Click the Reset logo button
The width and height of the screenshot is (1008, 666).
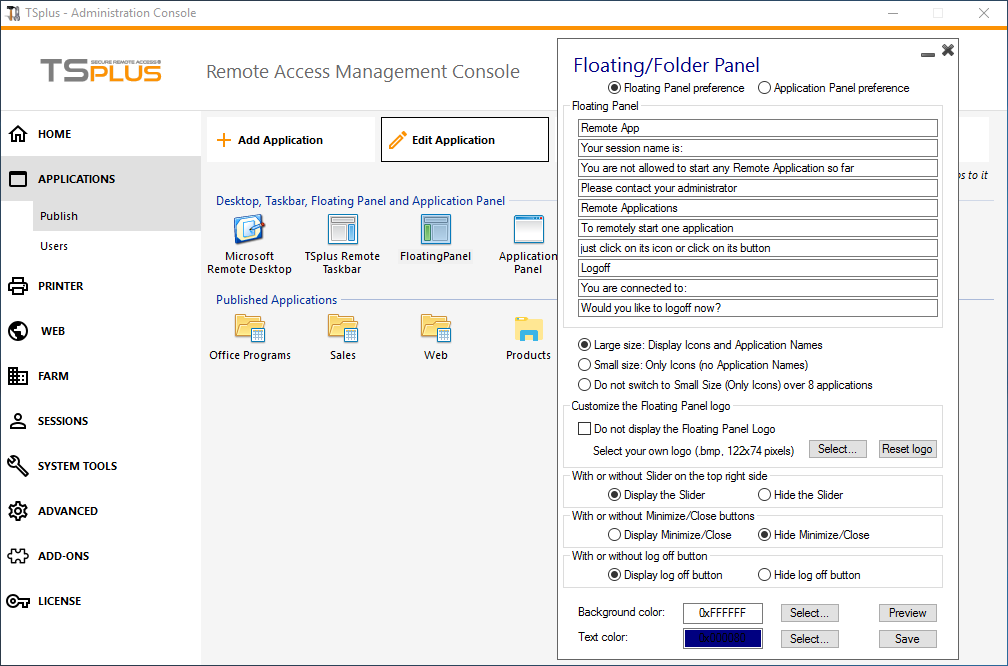907,449
